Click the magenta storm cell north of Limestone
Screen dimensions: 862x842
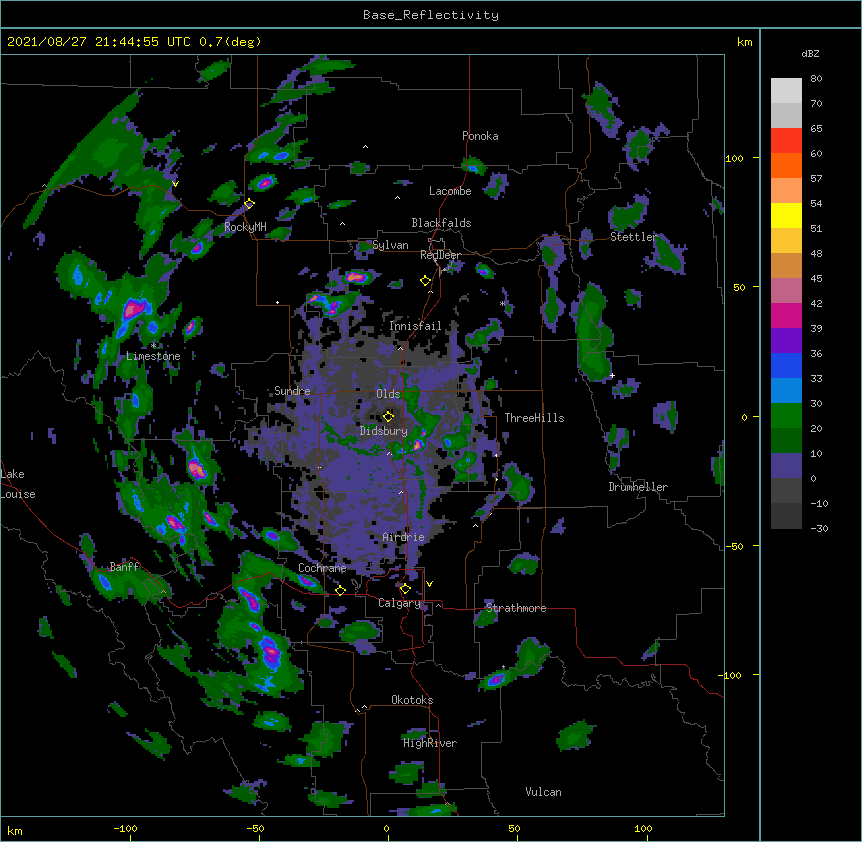click(132, 309)
